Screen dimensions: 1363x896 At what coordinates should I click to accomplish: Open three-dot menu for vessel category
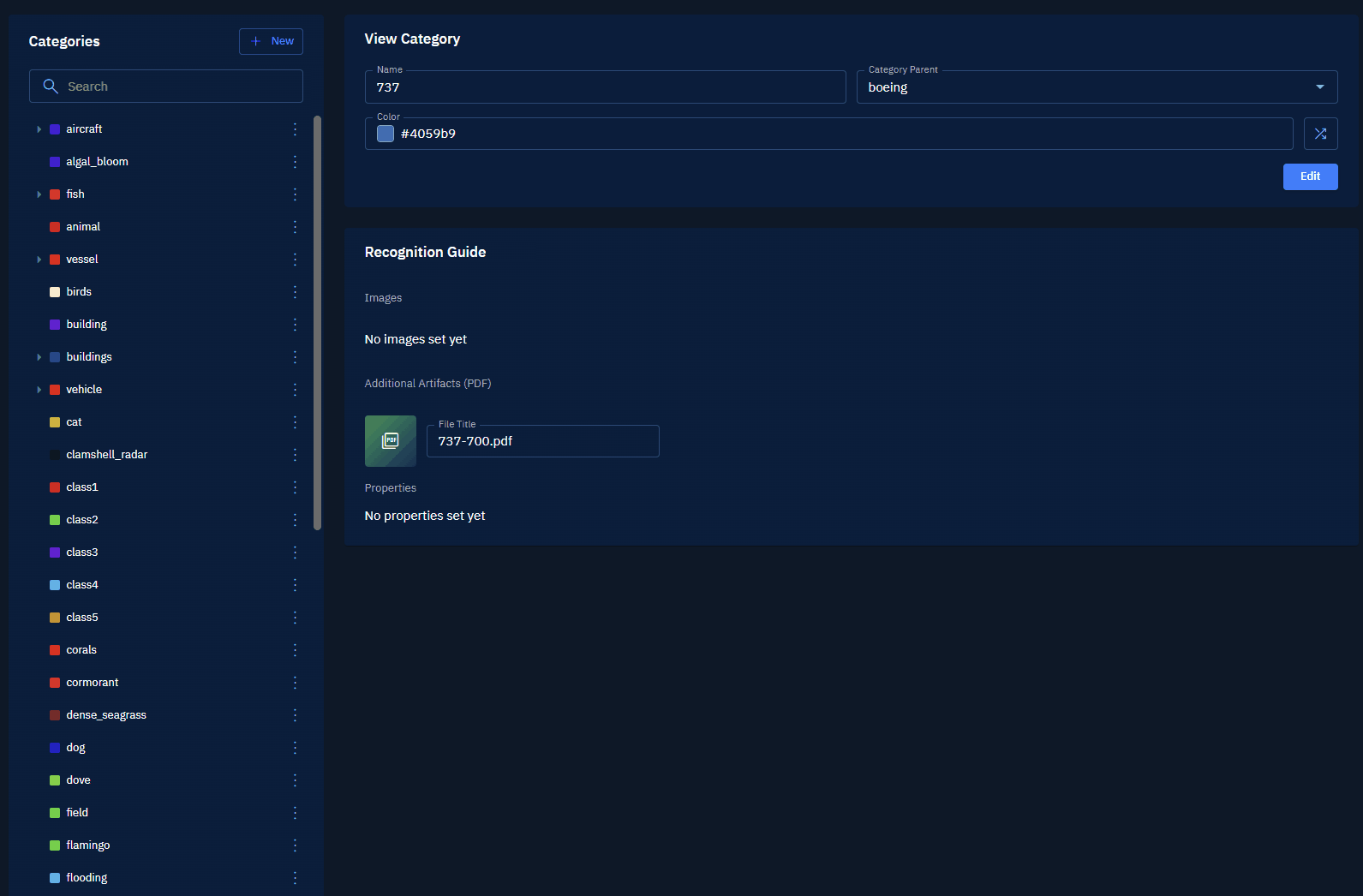pos(295,260)
